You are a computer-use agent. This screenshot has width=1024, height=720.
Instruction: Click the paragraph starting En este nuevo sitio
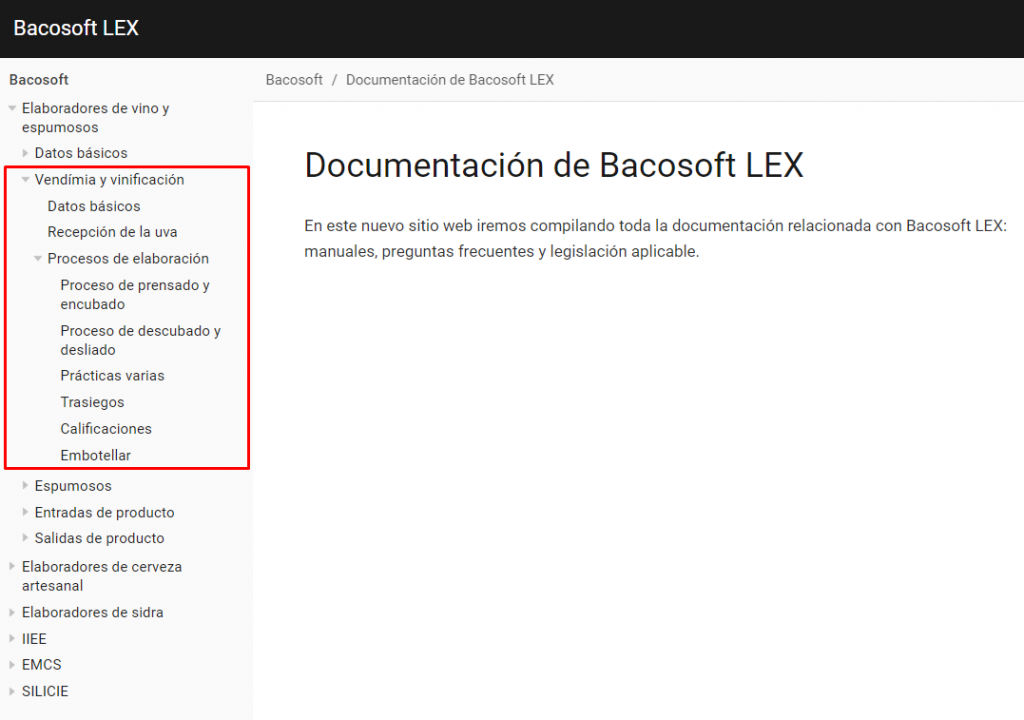(656, 238)
